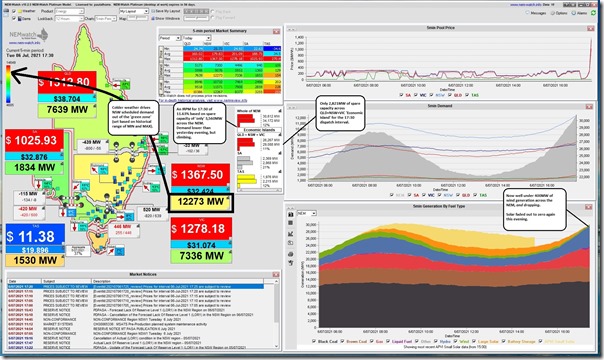Close the 5min Pool Price chart
Viewport: 604px width, 360px height.
click(x=590, y=28)
